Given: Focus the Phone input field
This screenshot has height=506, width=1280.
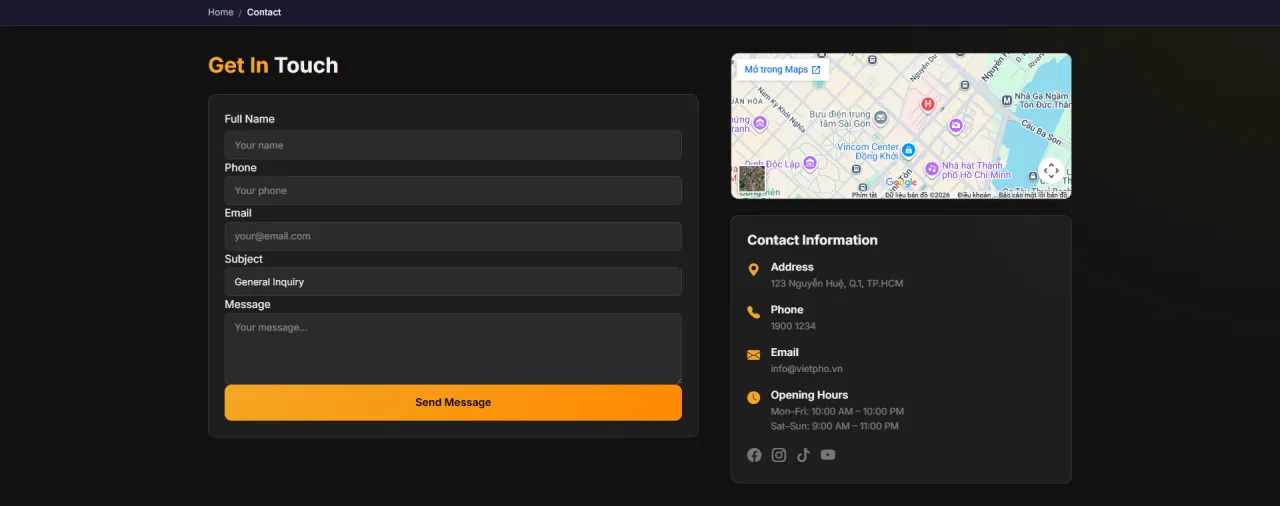Looking at the screenshot, I should tap(453, 190).
